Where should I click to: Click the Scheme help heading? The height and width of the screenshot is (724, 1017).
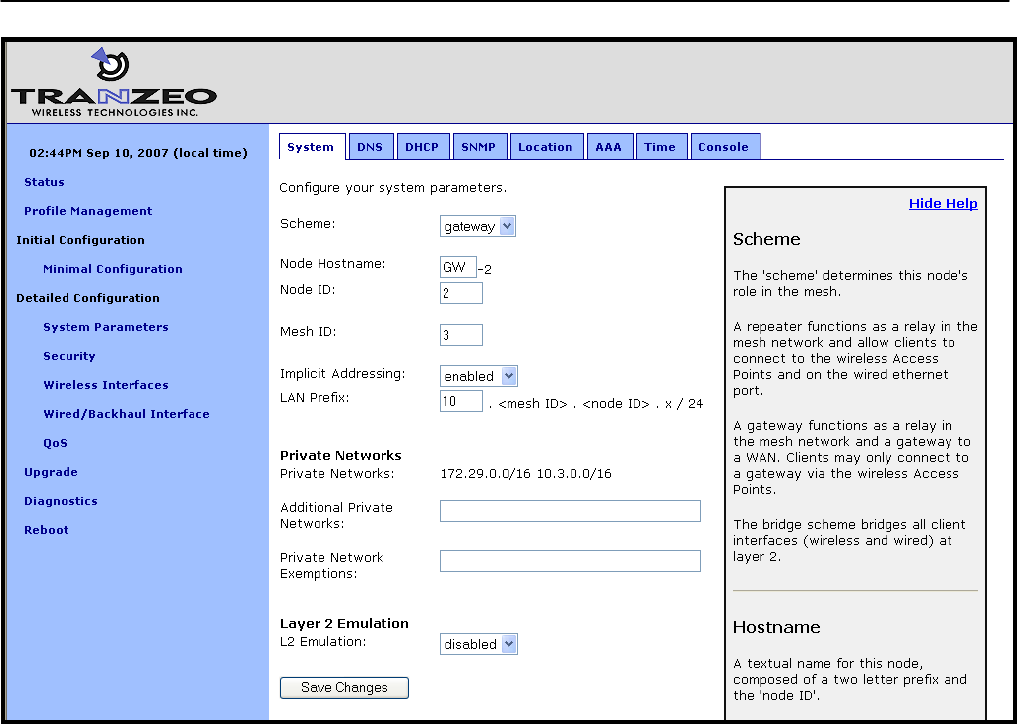767,239
